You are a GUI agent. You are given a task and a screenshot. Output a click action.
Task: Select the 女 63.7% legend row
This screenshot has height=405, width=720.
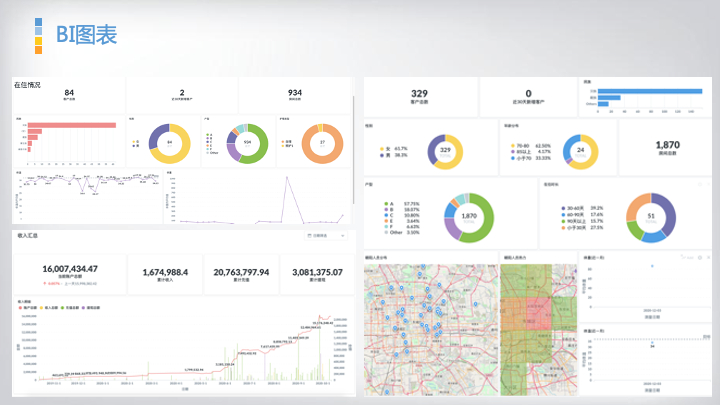(394, 149)
